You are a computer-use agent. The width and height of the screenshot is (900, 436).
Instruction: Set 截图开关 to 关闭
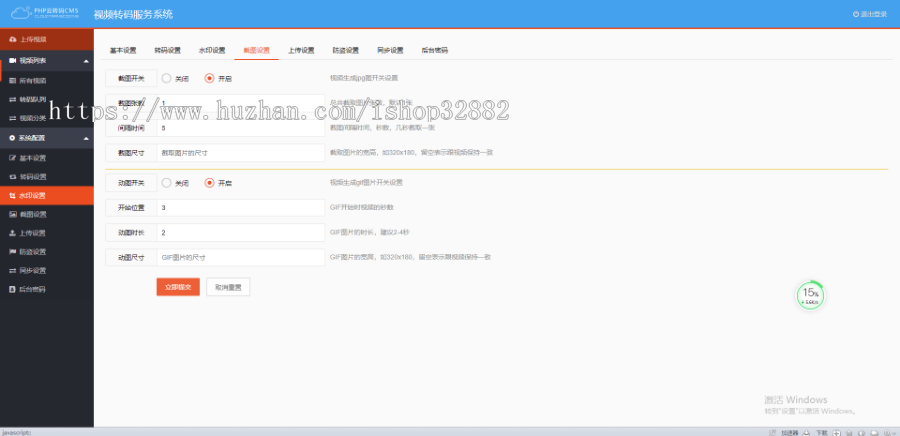click(x=166, y=79)
